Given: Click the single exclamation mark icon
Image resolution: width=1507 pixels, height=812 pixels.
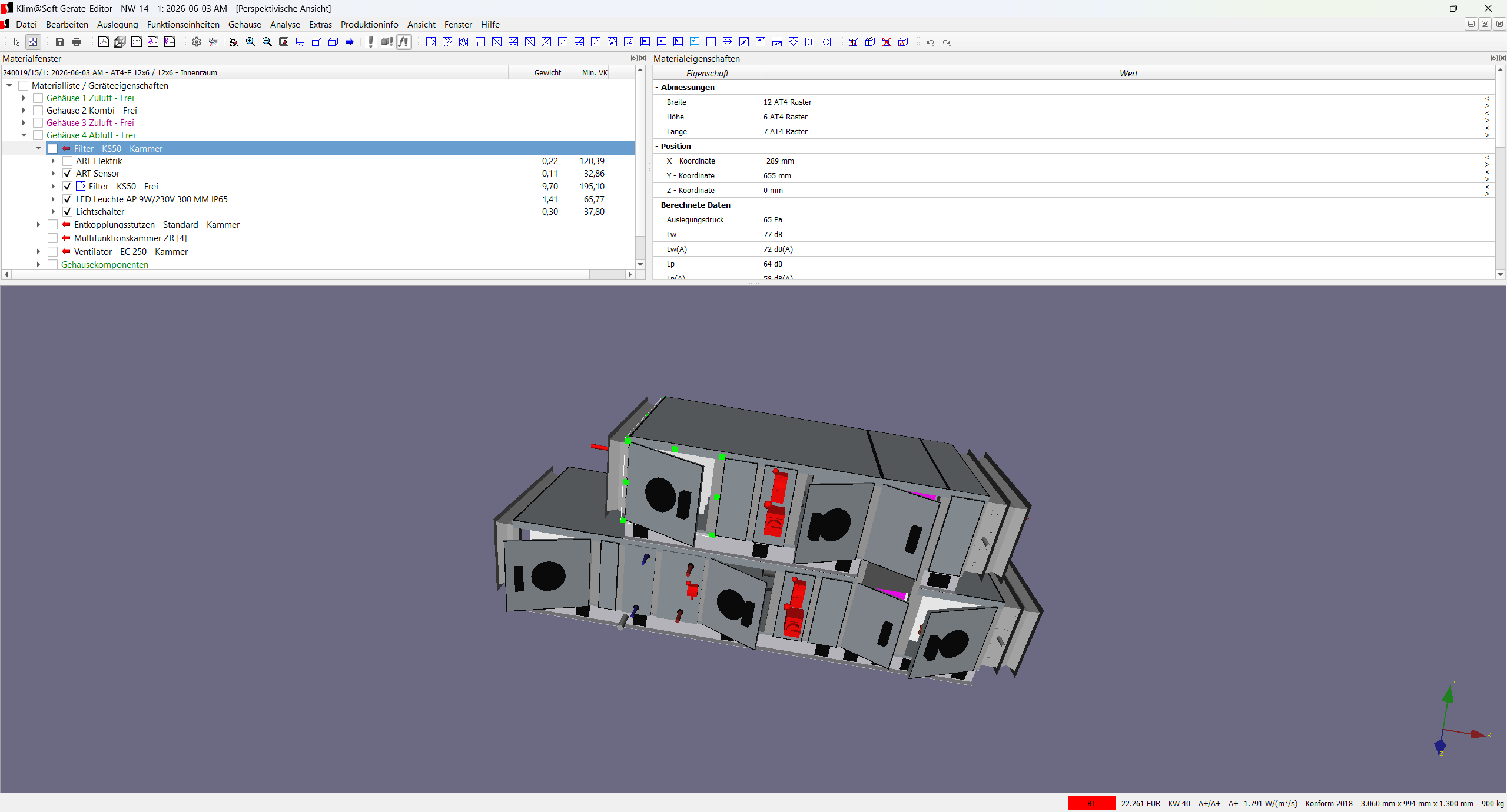Looking at the screenshot, I should click(371, 42).
